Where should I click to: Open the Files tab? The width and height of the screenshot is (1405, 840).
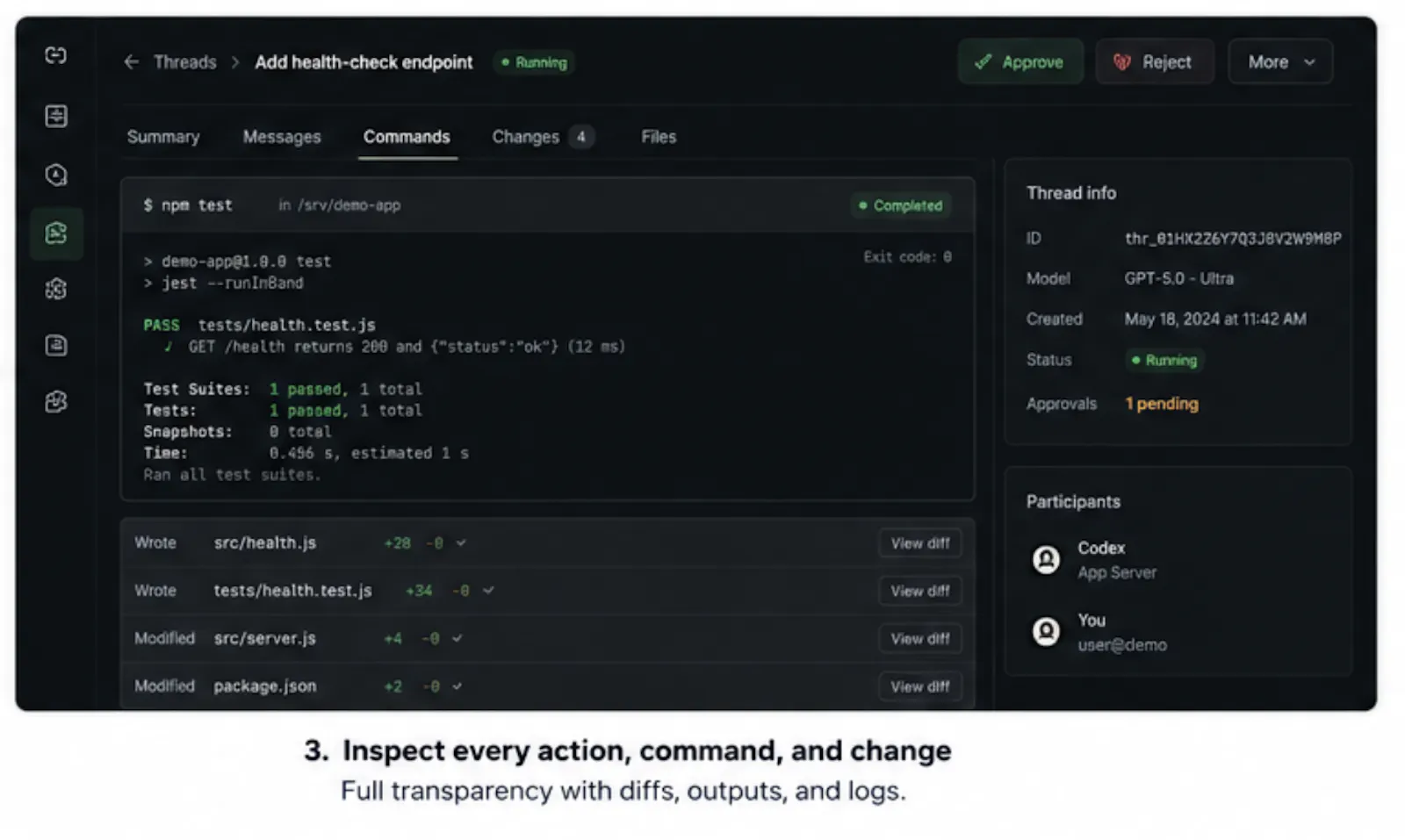tap(659, 137)
